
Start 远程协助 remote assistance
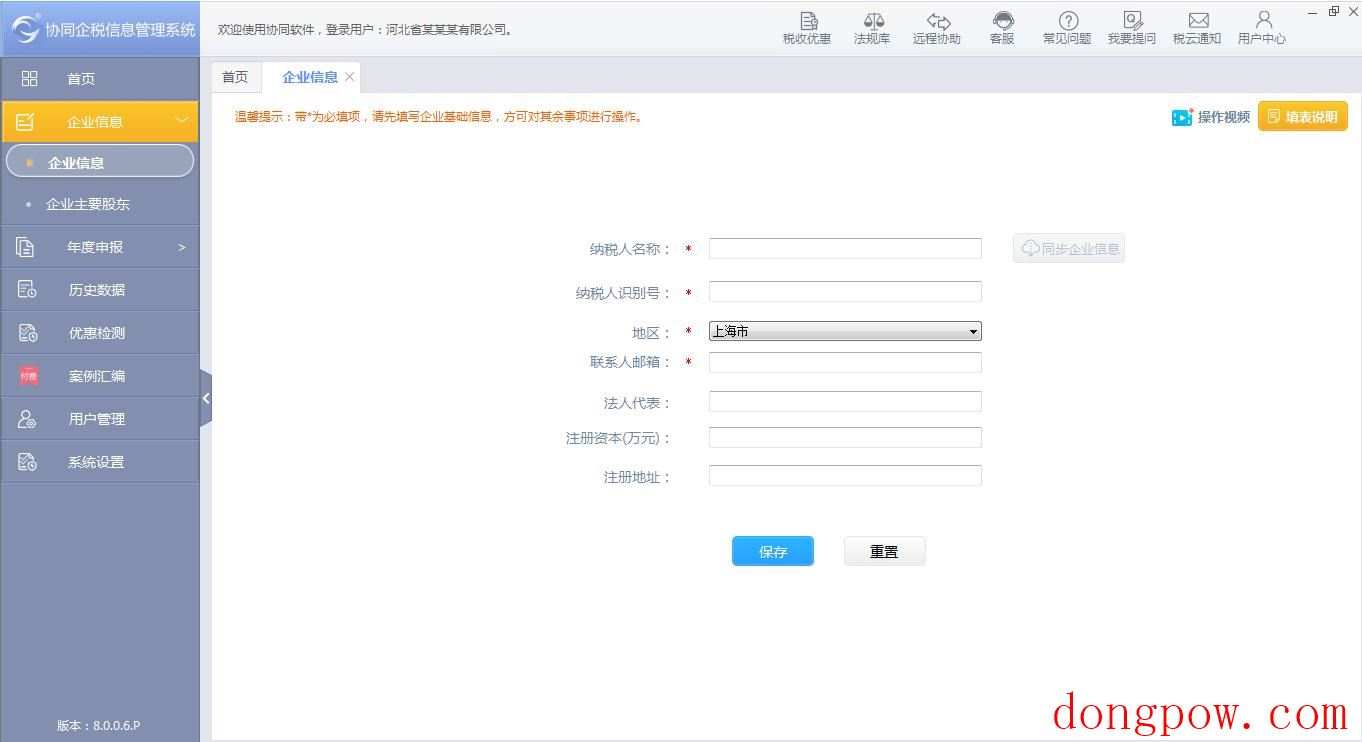936,28
